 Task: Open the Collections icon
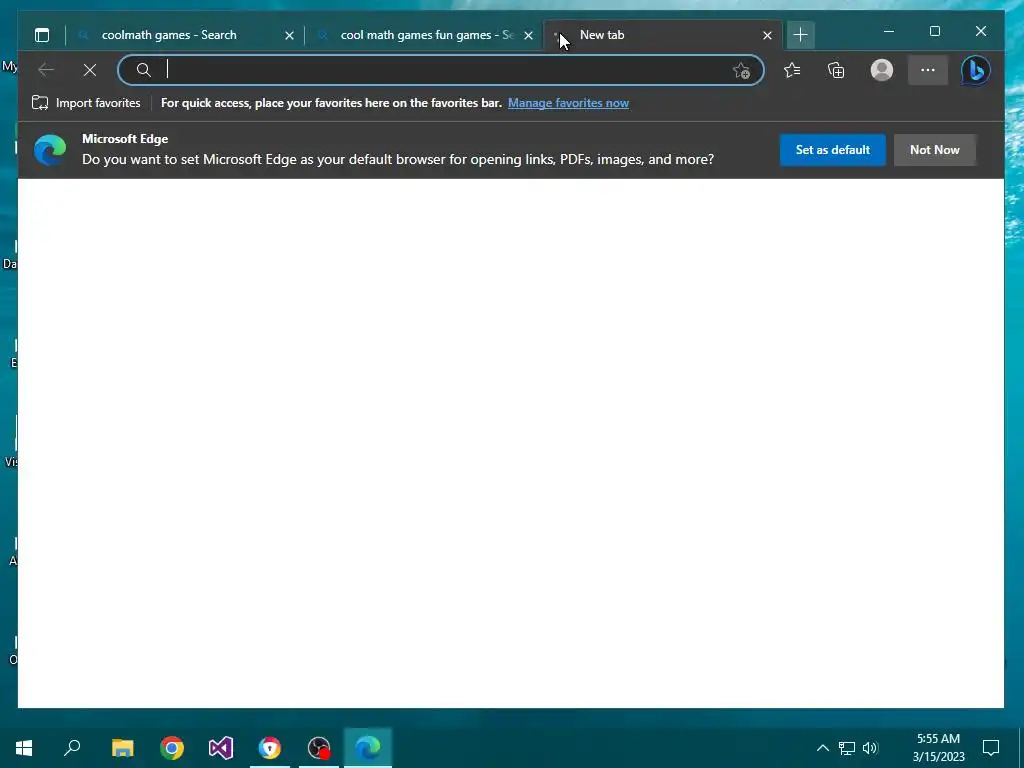(837, 70)
